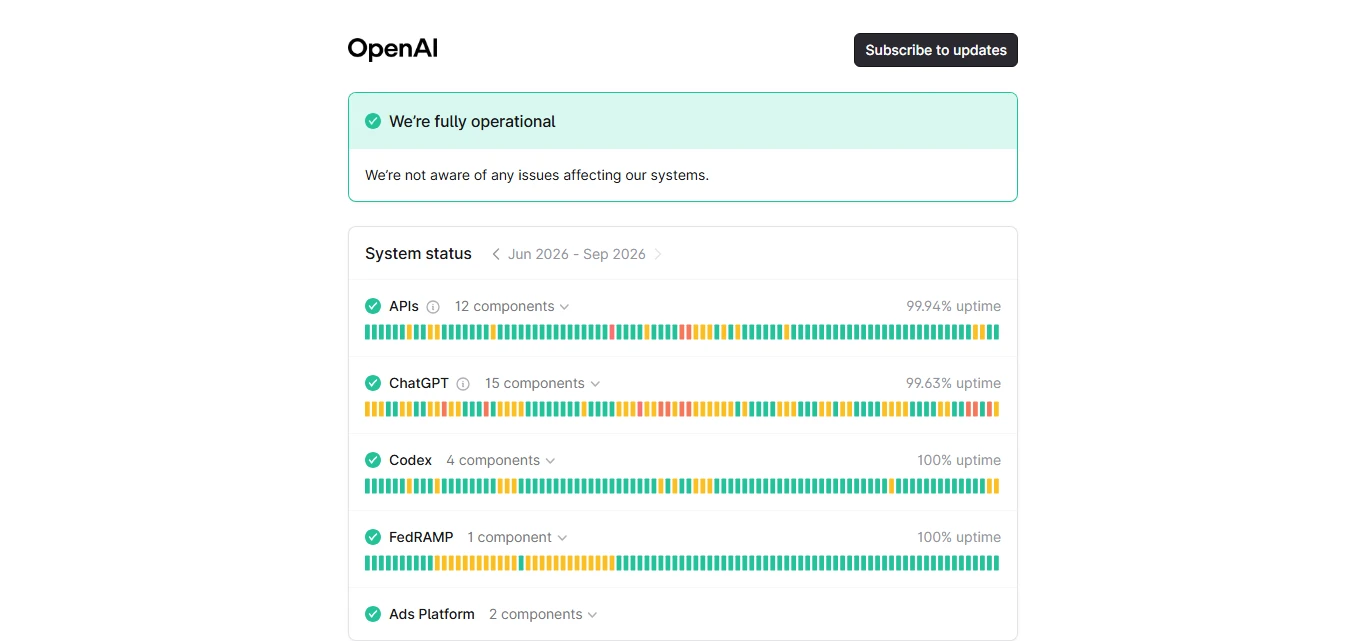Expand the FedRAMP 1 component dropdown
The width and height of the screenshot is (1366, 641).
click(x=517, y=537)
